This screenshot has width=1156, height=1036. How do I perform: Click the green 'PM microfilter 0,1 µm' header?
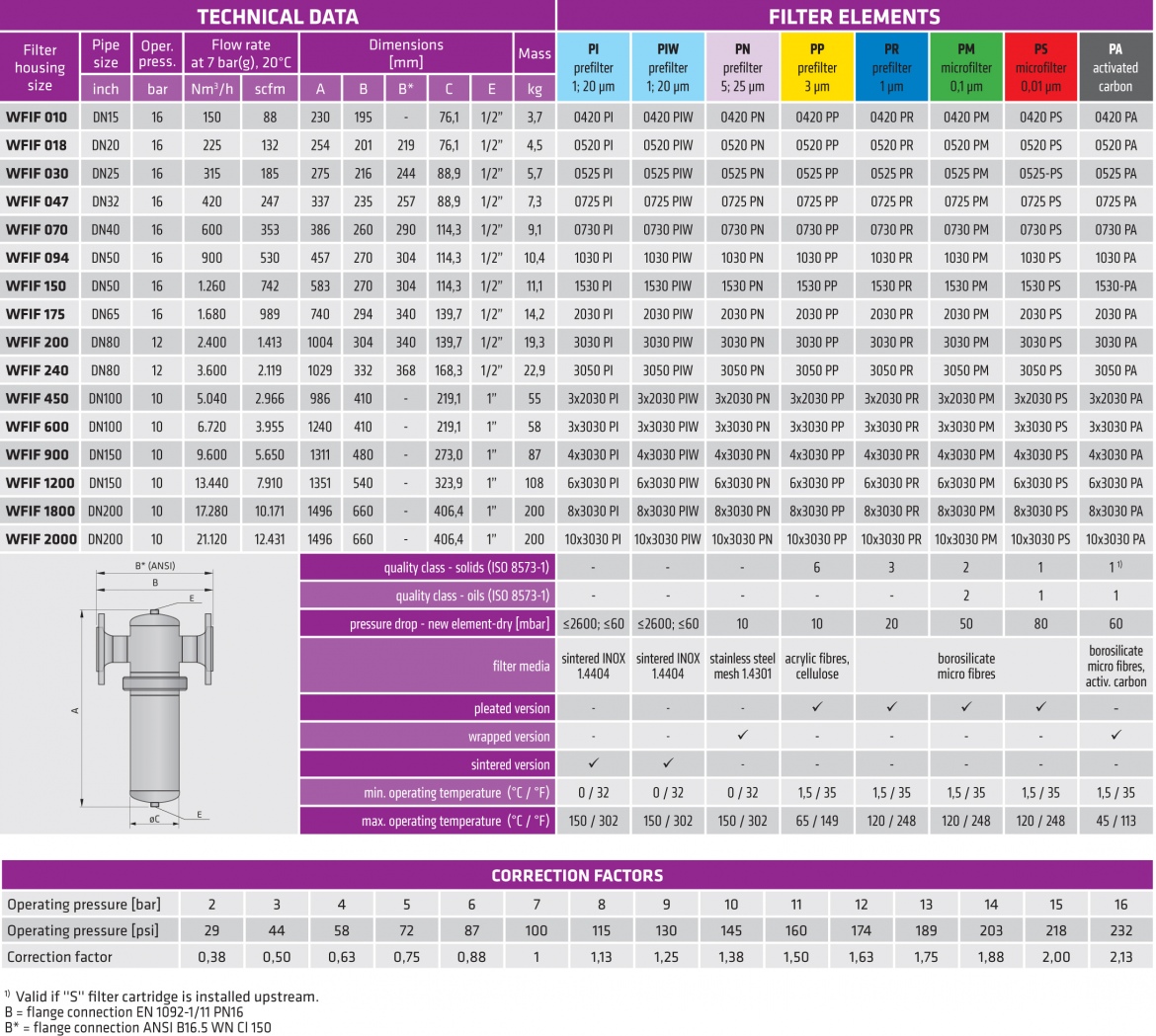click(x=965, y=67)
